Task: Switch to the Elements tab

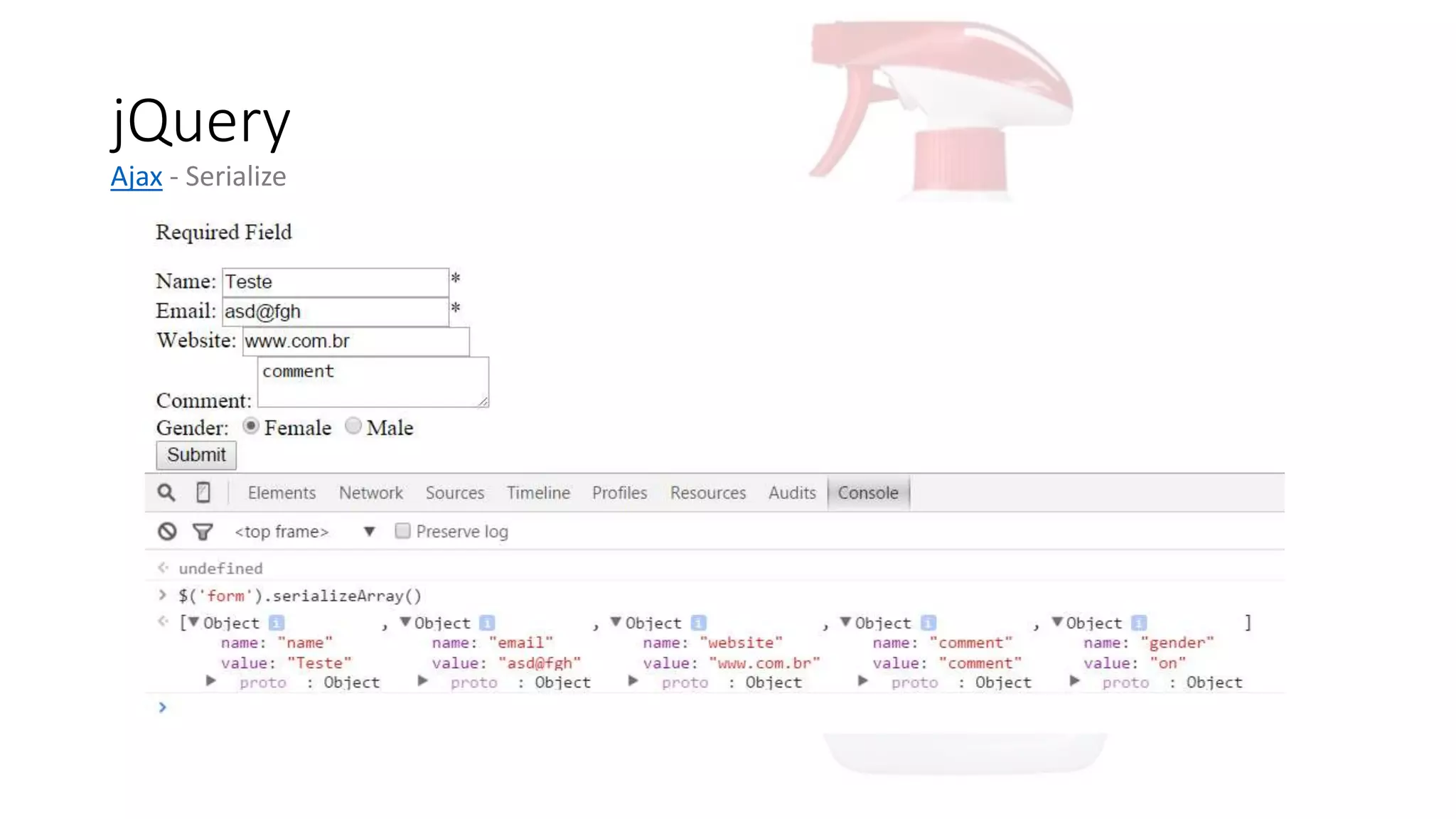Action: (x=282, y=493)
